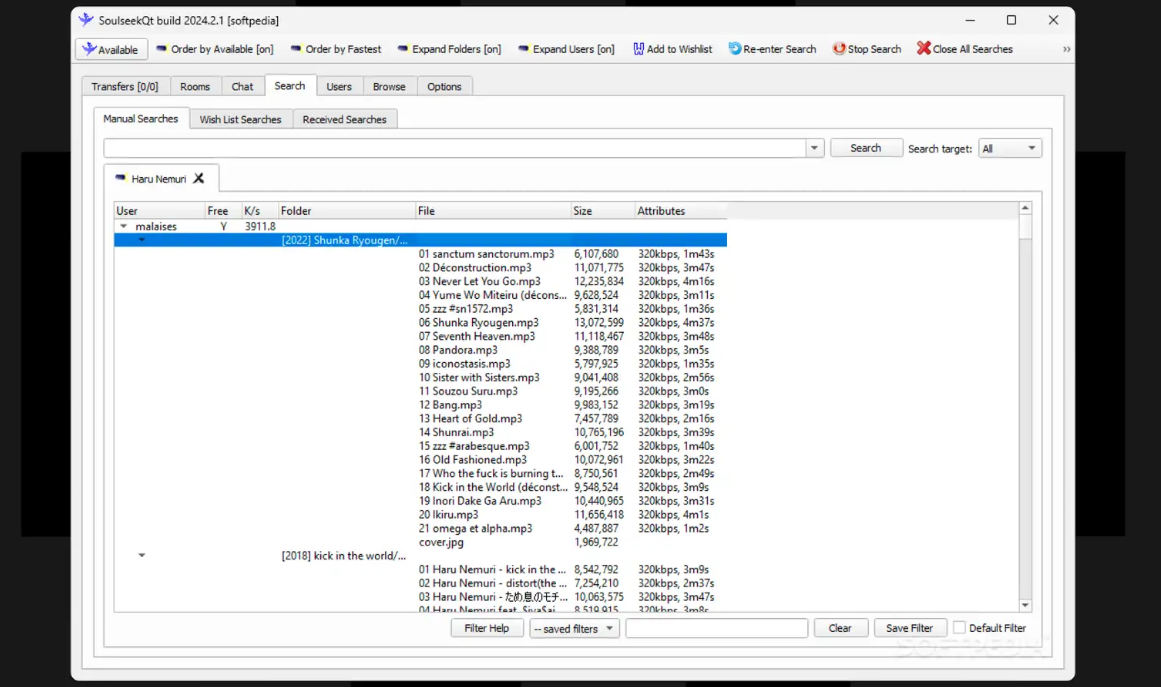Click the Save Filter button
Screen dimensions: 1161x687
click(909, 628)
